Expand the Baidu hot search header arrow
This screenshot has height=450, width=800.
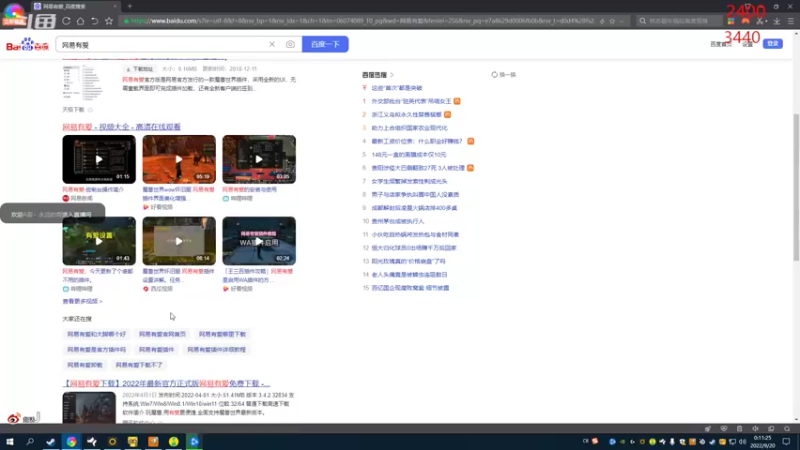click(392, 75)
